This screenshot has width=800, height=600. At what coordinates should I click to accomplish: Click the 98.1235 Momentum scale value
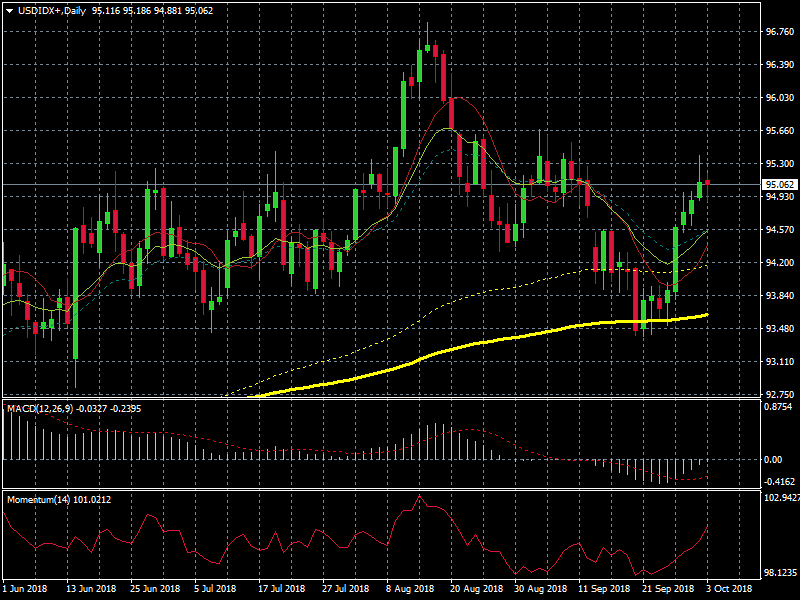click(780, 573)
